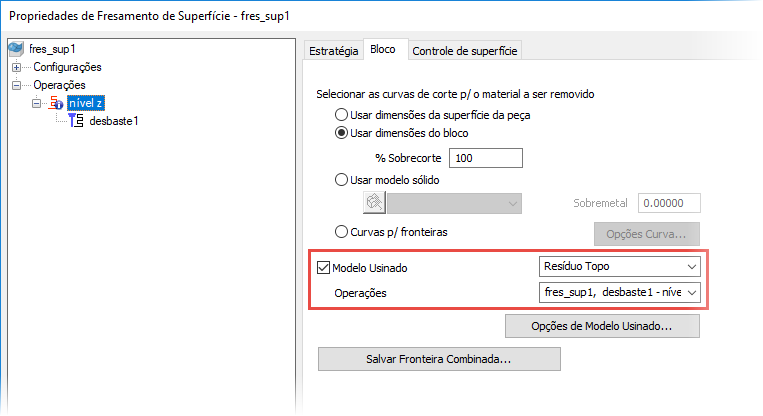This screenshot has width=763, height=416.
Task: Collapse the nível z tree node
Action: click(36, 103)
